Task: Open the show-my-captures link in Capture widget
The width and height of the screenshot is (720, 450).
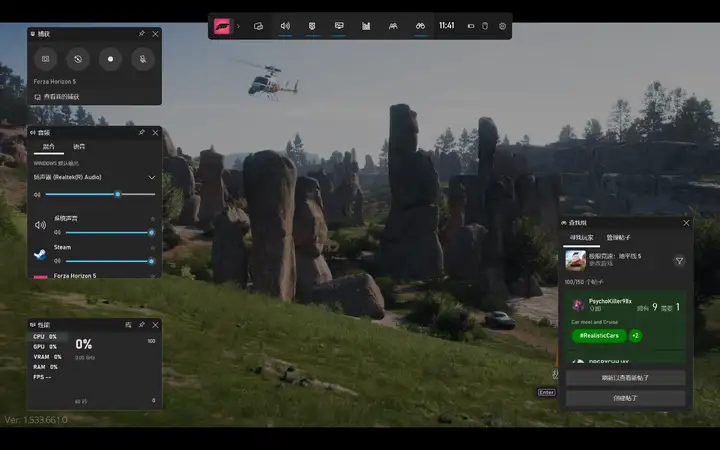Action: pos(57,97)
